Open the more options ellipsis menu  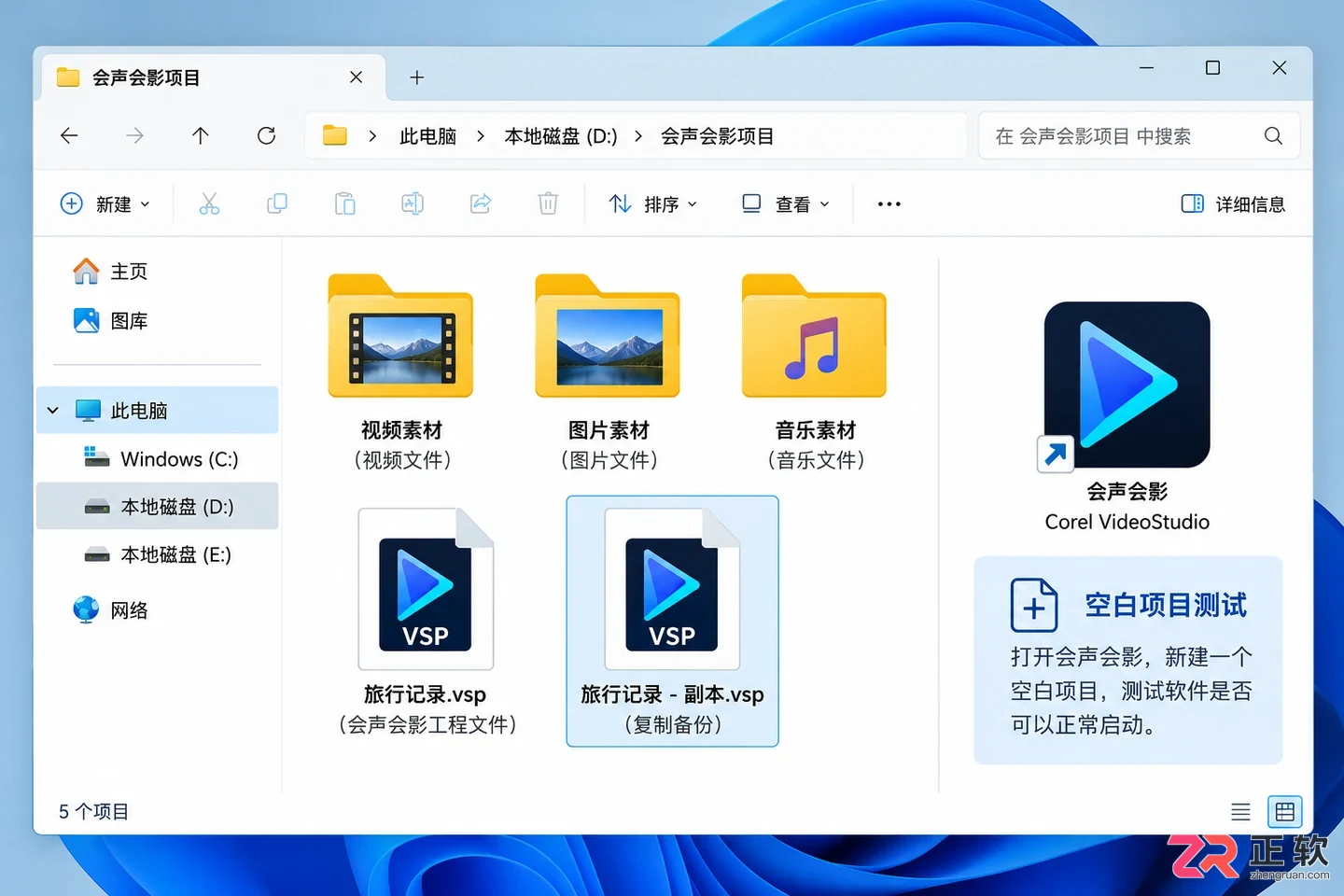coord(889,203)
